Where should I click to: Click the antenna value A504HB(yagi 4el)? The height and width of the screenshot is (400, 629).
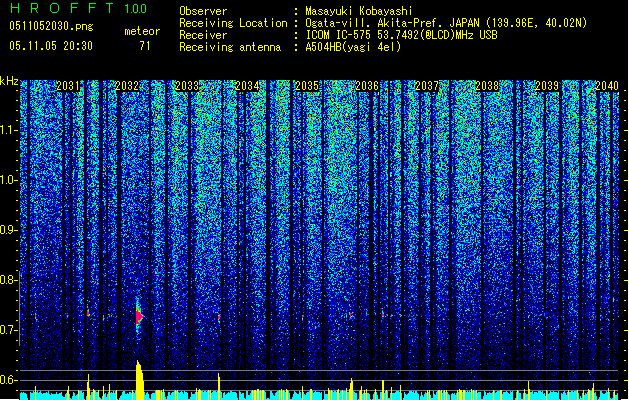click(353, 47)
